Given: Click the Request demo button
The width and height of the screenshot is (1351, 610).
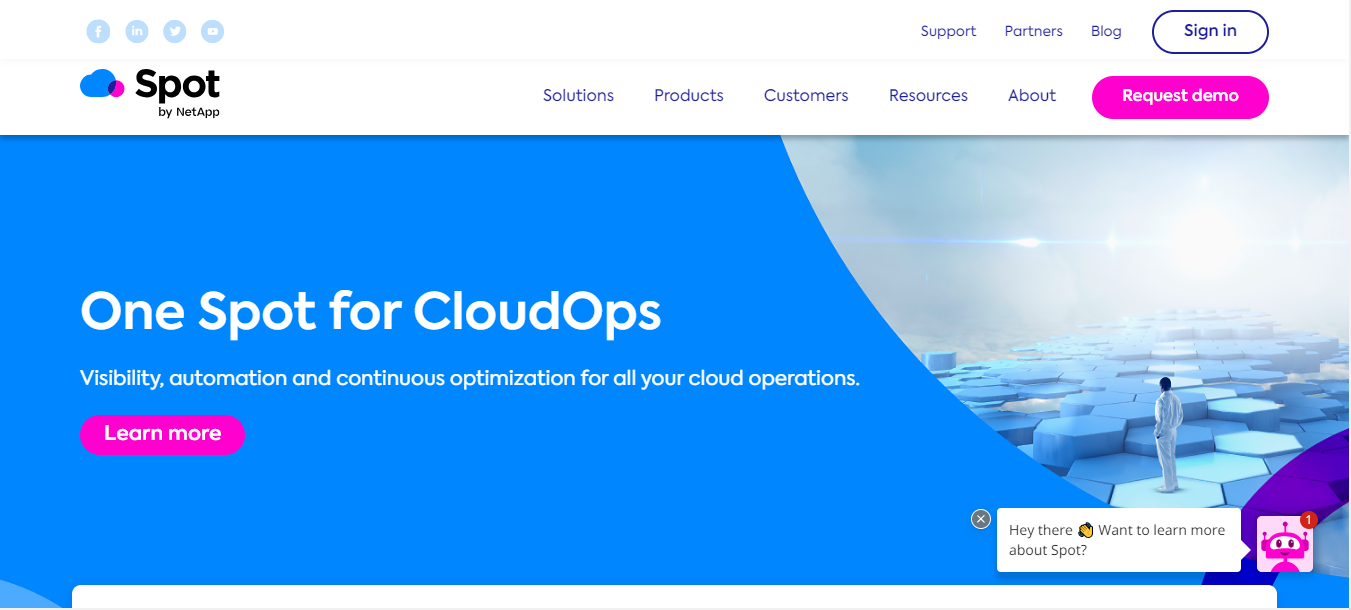Looking at the screenshot, I should tap(1180, 97).
